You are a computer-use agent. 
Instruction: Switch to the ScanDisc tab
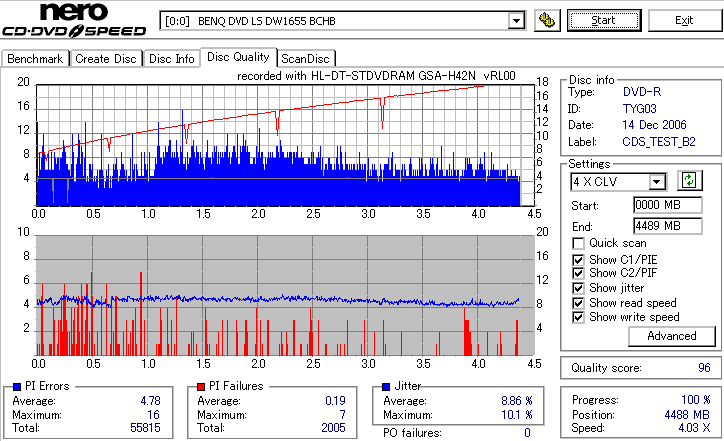tap(305, 59)
